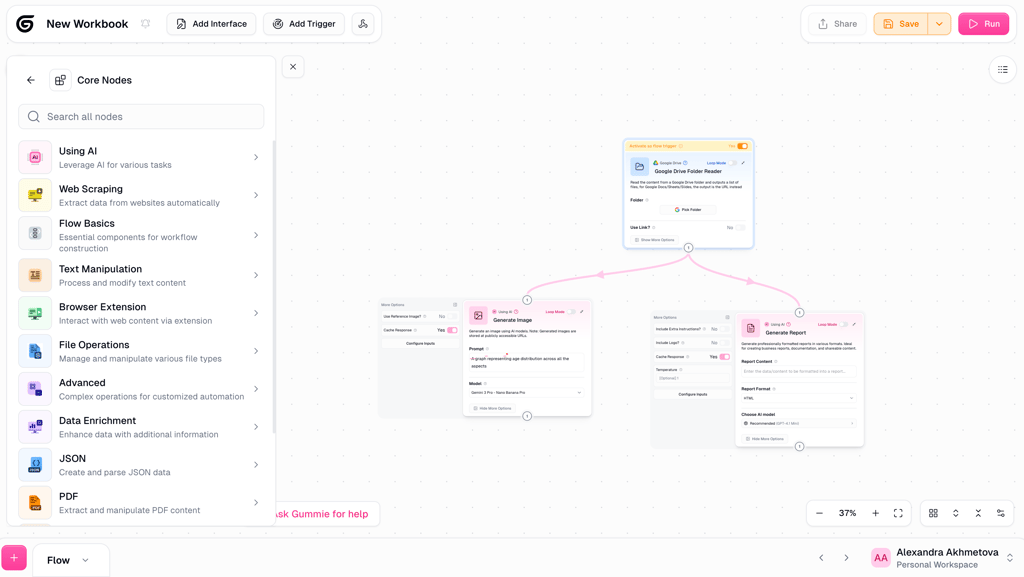Collapse all nodes icon
The width and height of the screenshot is (1024, 577).
click(x=978, y=513)
